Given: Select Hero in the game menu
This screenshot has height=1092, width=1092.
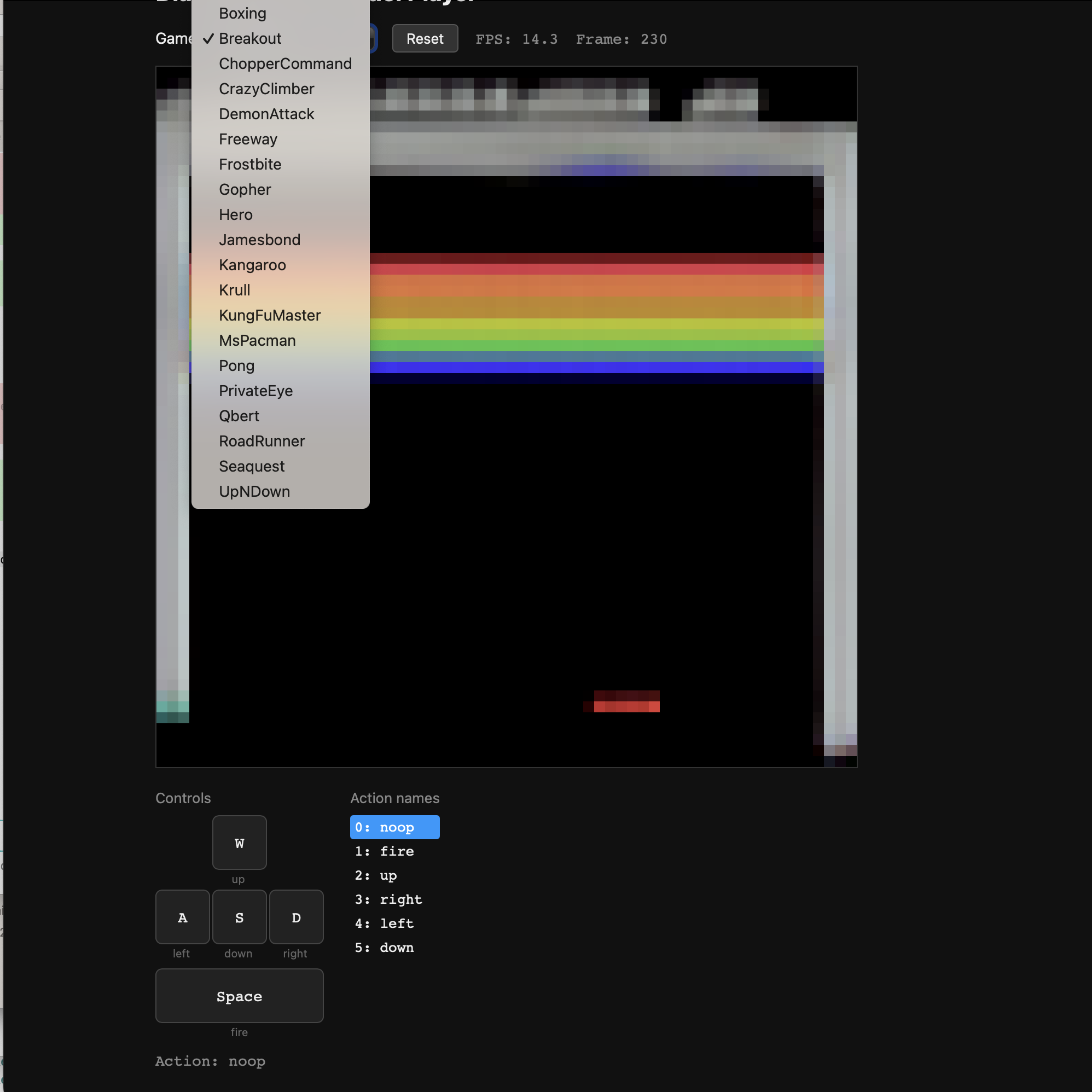Looking at the screenshot, I should pos(280,215).
